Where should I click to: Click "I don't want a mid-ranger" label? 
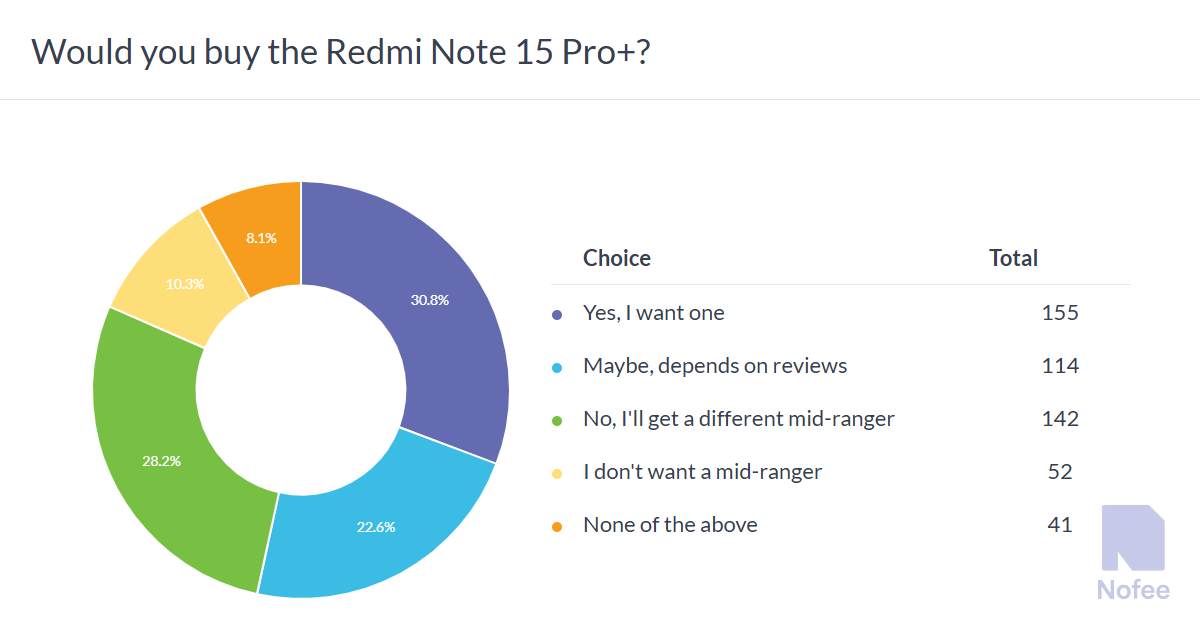pyautogui.click(x=702, y=472)
